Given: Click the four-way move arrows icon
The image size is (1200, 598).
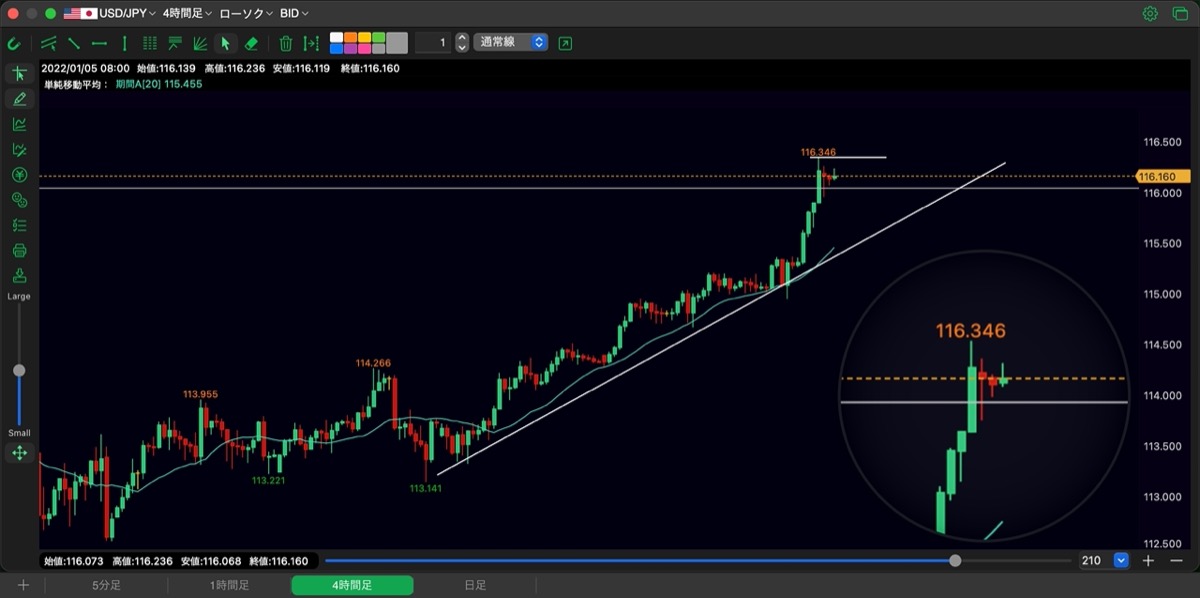Looking at the screenshot, I should [19, 453].
